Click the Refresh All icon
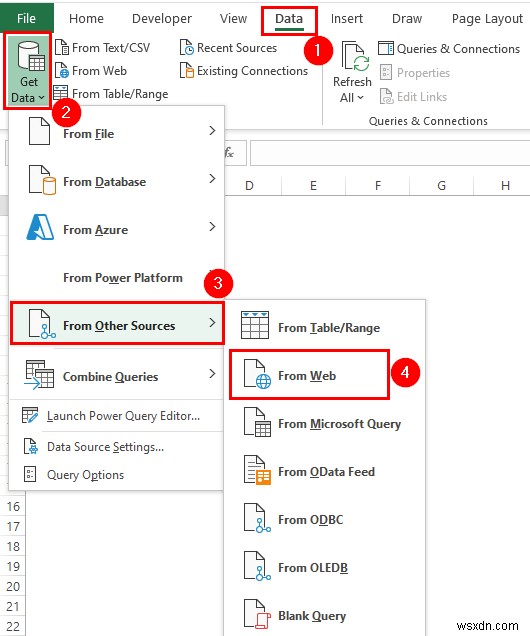Screen dimensions: 530x636 coord(355,57)
